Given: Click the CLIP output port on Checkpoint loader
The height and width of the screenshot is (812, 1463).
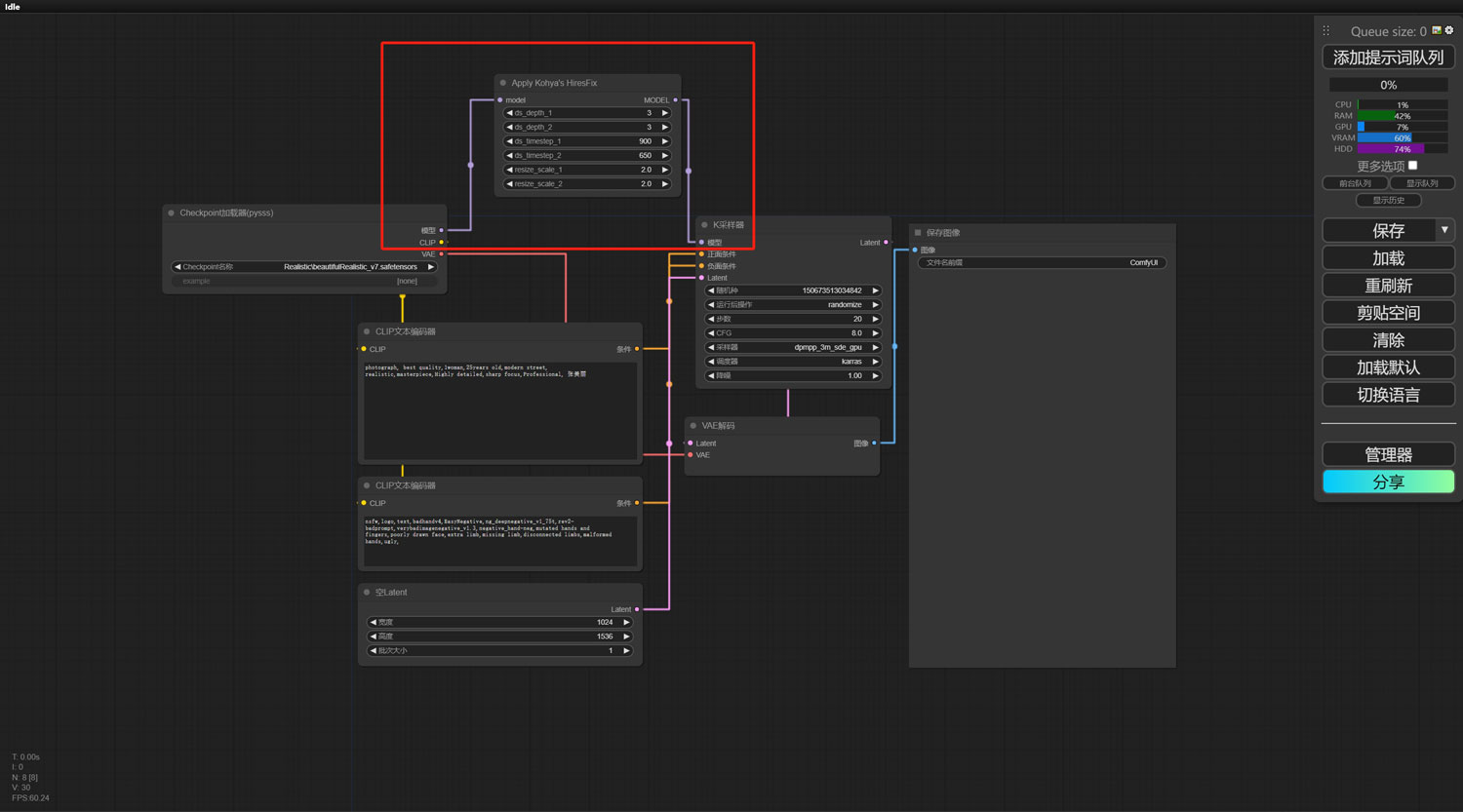Looking at the screenshot, I should click(442, 243).
